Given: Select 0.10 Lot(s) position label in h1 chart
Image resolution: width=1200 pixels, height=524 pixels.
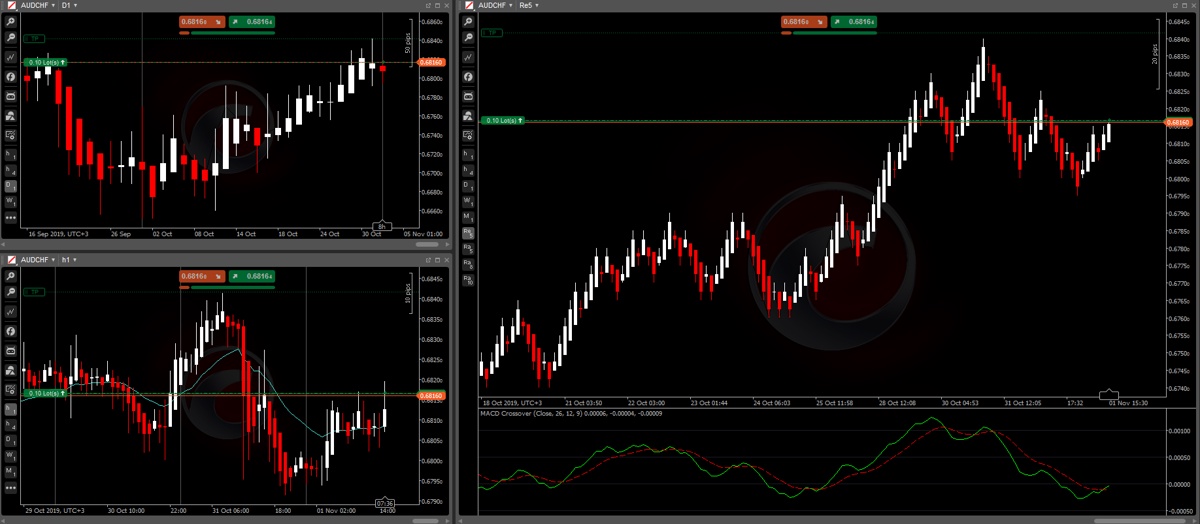Looking at the screenshot, I should (46, 393).
